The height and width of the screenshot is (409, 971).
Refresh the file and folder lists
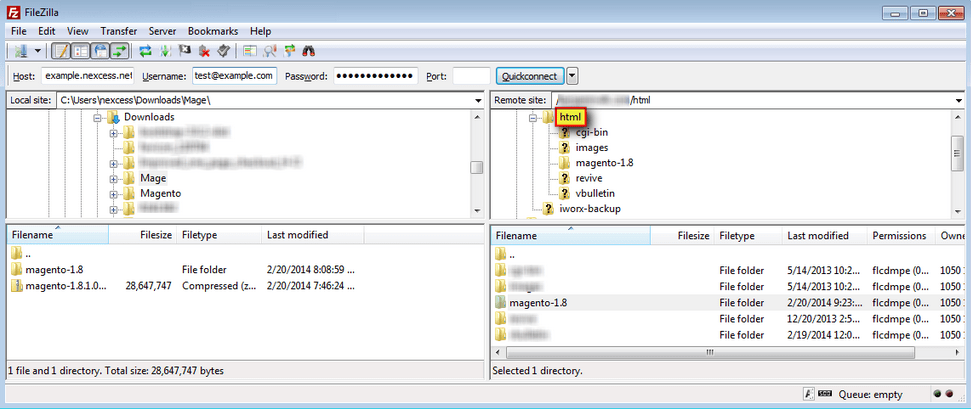pyautogui.click(x=146, y=51)
